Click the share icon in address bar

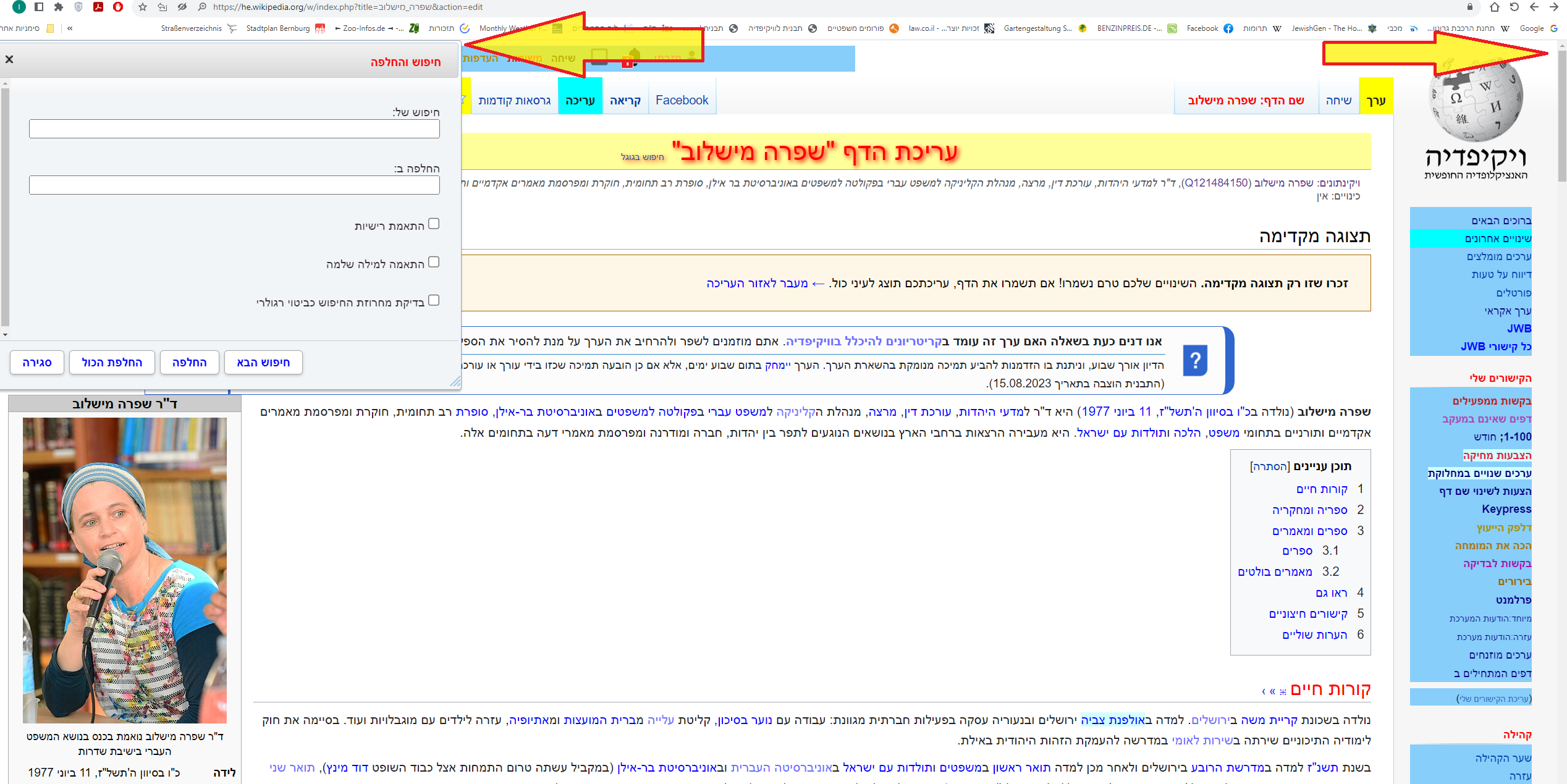pos(163,7)
